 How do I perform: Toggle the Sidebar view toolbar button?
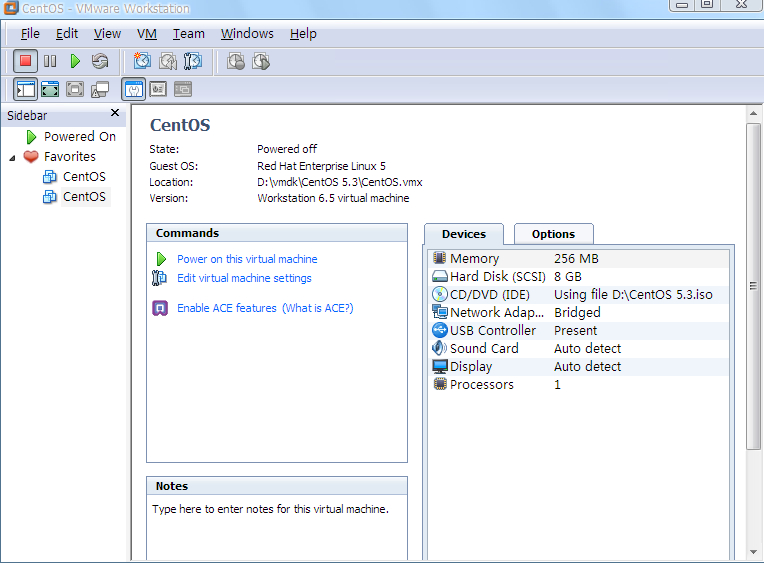point(25,89)
